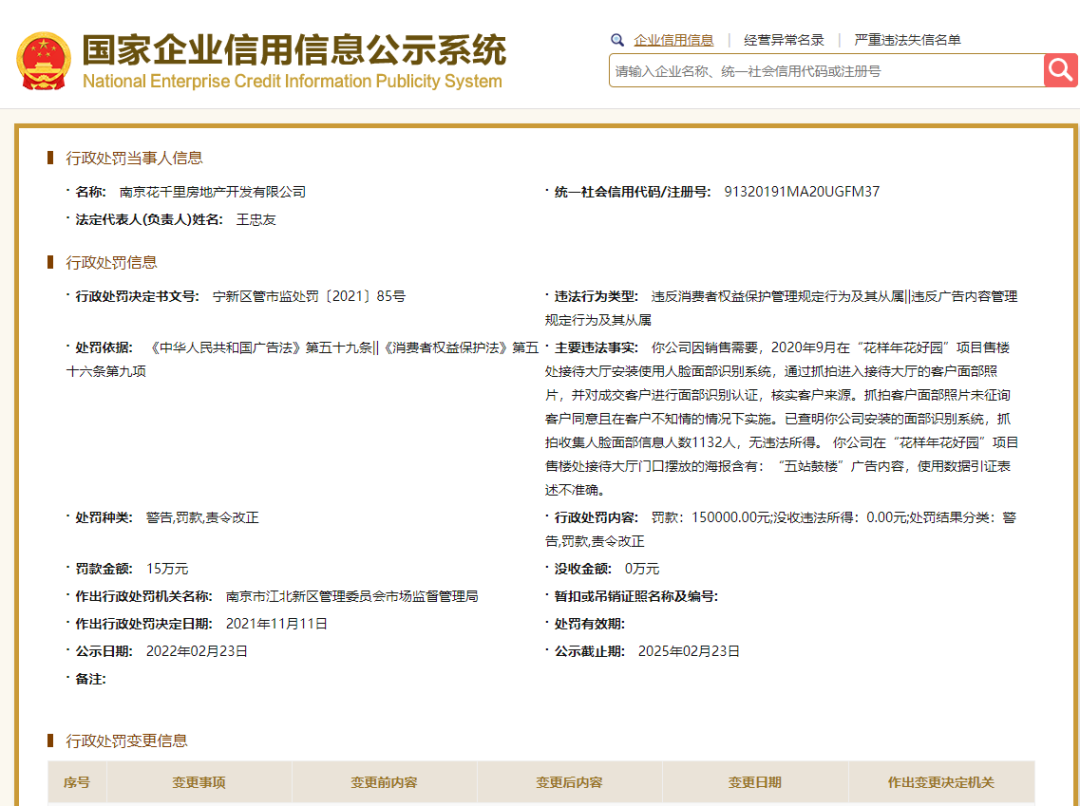The image size is (1080, 806).
Task: Click the 统一社会信用代码/注册号 label
Action: click(x=632, y=192)
